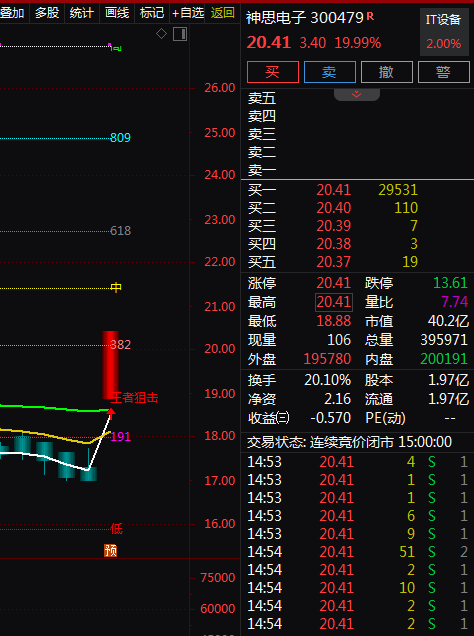Open the IT设备 sector box
This screenshot has height=636, width=474.
(444, 32)
